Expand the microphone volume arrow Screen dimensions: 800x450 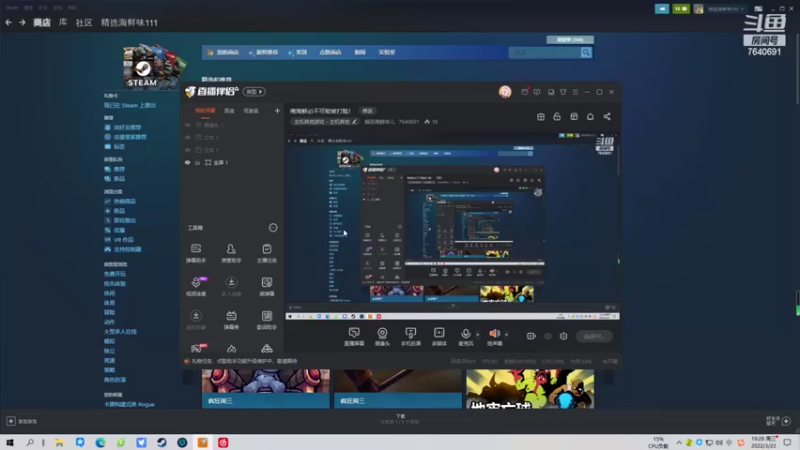tap(478, 335)
